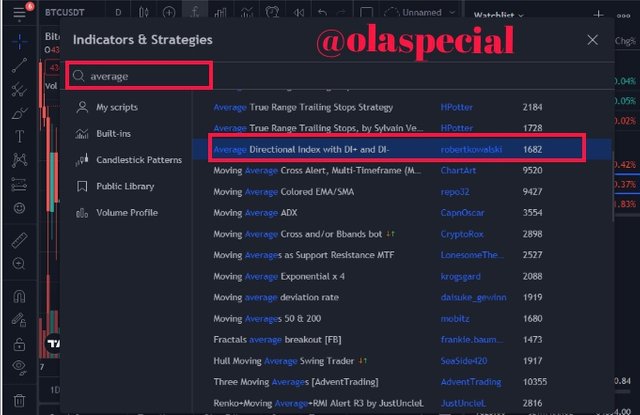Switch to Candlestick Patterns category
Viewport: 640px width, 415px height.
138,160
